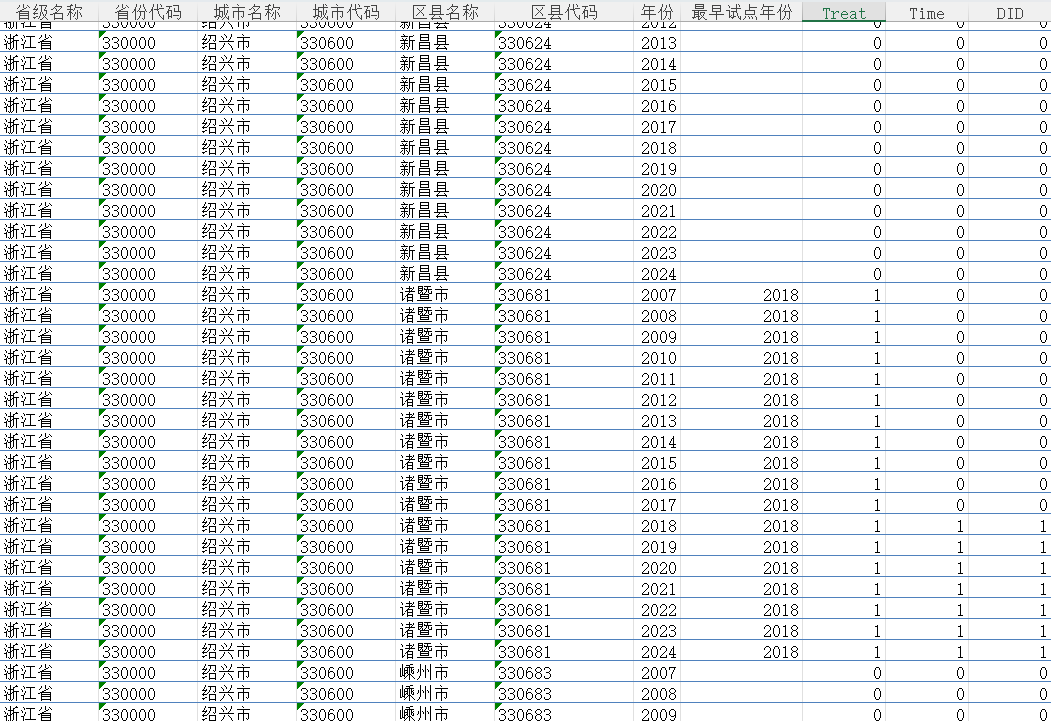This screenshot has width=1051, height=721.
Task: Select the 城市代码 column header
Action: point(346,12)
